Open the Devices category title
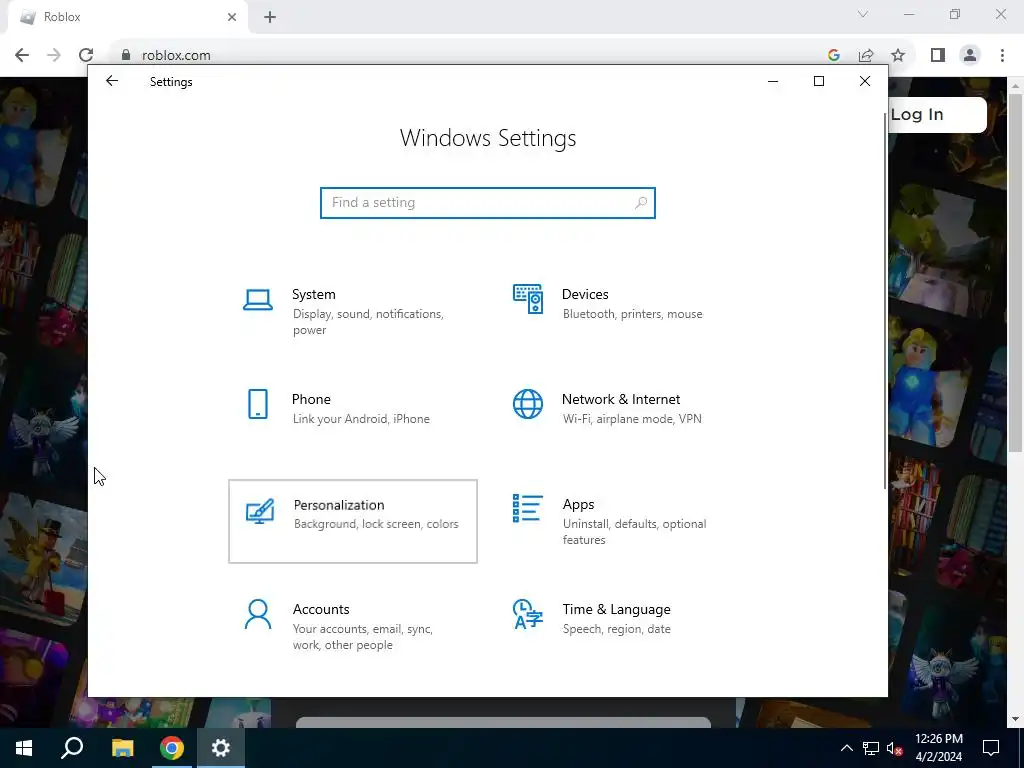This screenshot has height=768, width=1024. (x=585, y=295)
